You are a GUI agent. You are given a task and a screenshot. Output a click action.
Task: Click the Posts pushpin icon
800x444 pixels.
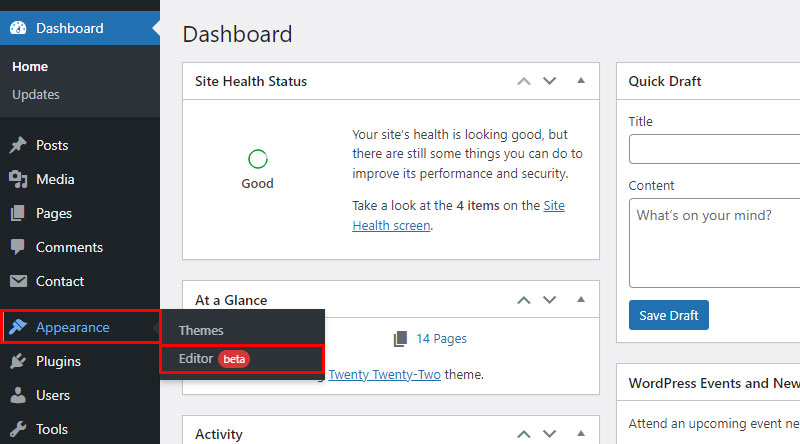tap(18, 145)
